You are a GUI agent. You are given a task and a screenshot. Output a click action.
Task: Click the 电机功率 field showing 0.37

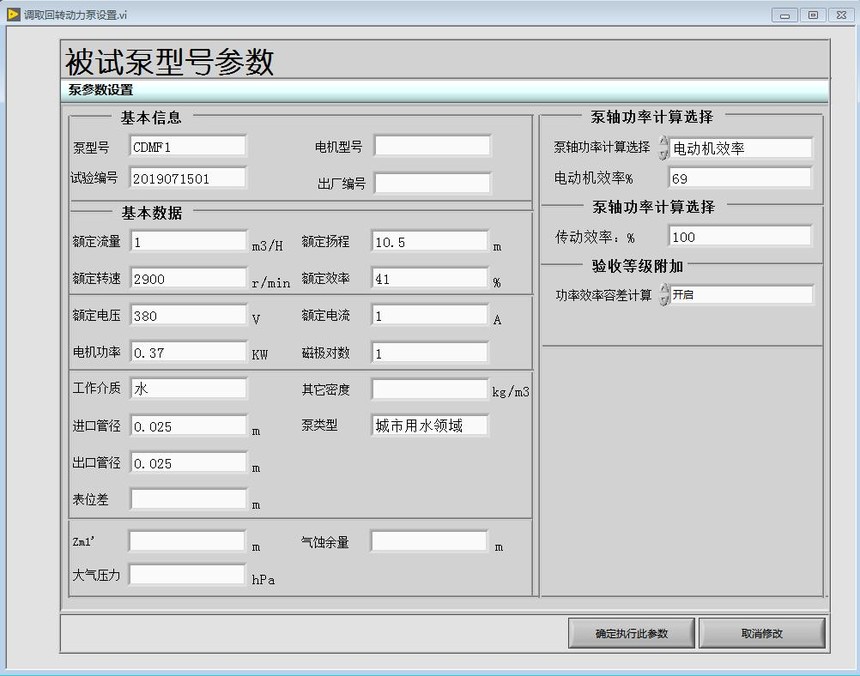coord(188,352)
